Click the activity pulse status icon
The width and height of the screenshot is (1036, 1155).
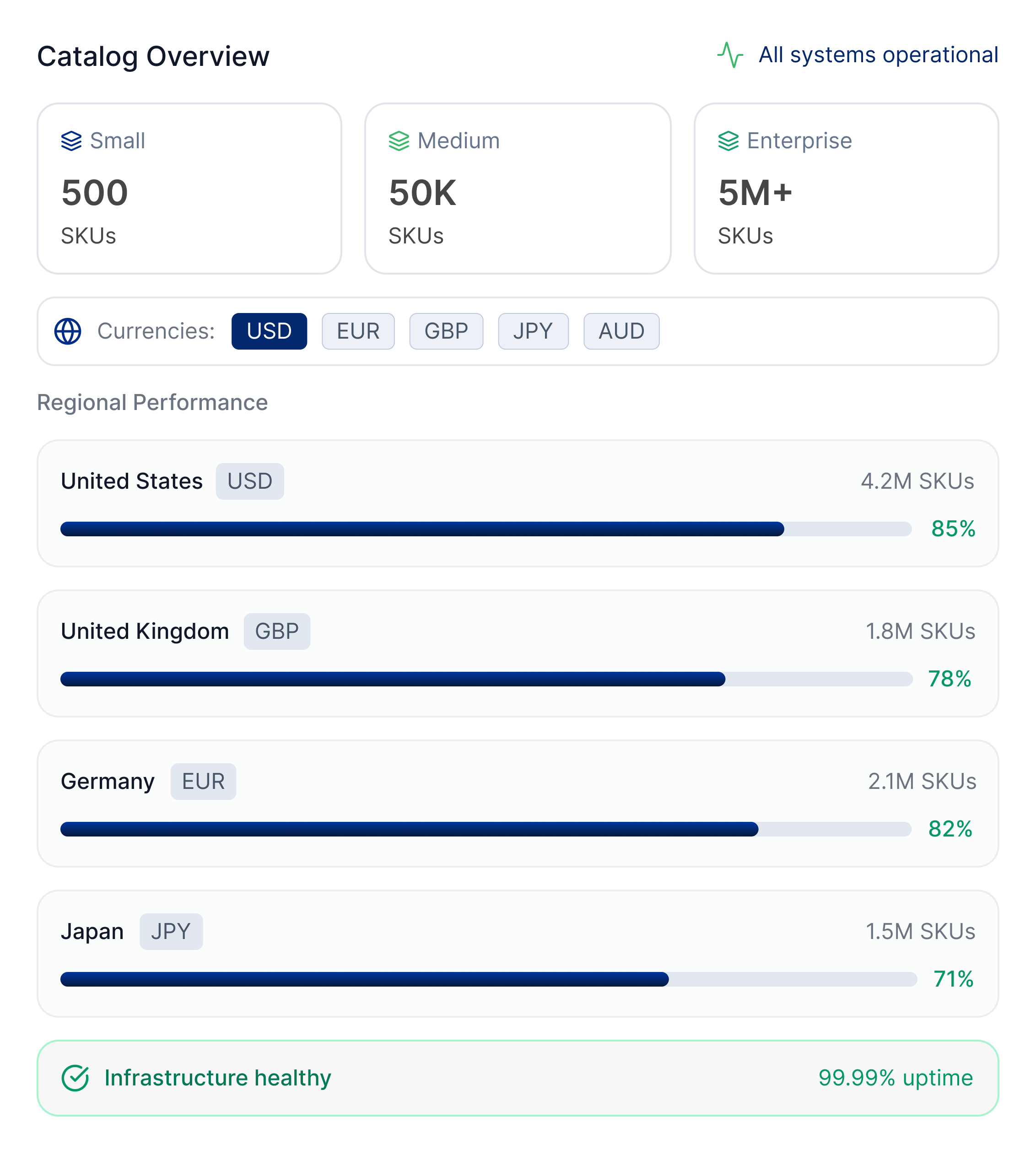pyautogui.click(x=730, y=55)
